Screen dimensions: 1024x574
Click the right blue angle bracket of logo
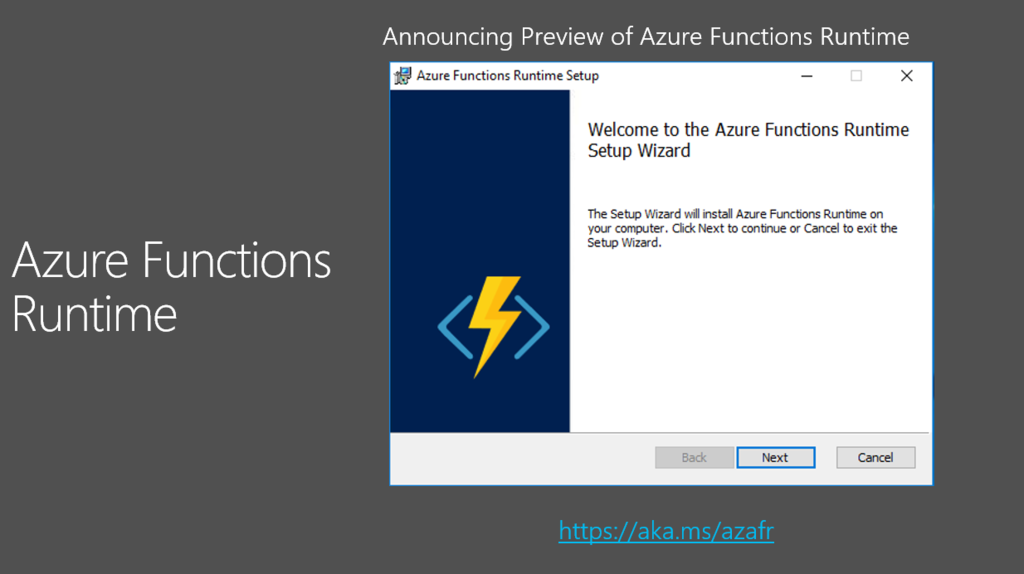pyautogui.click(x=532, y=327)
